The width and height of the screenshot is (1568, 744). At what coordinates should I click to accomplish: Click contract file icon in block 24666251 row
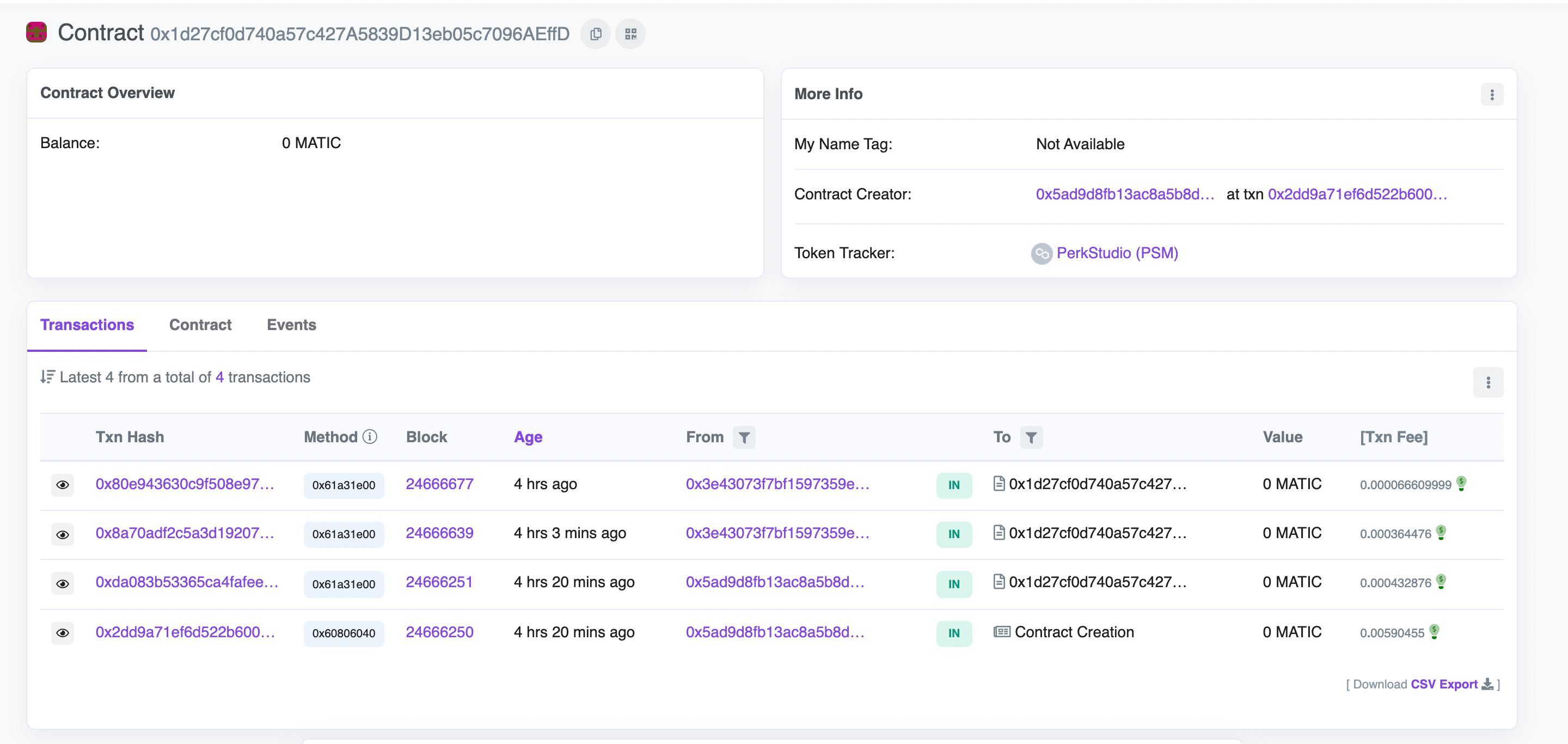pos(999,582)
